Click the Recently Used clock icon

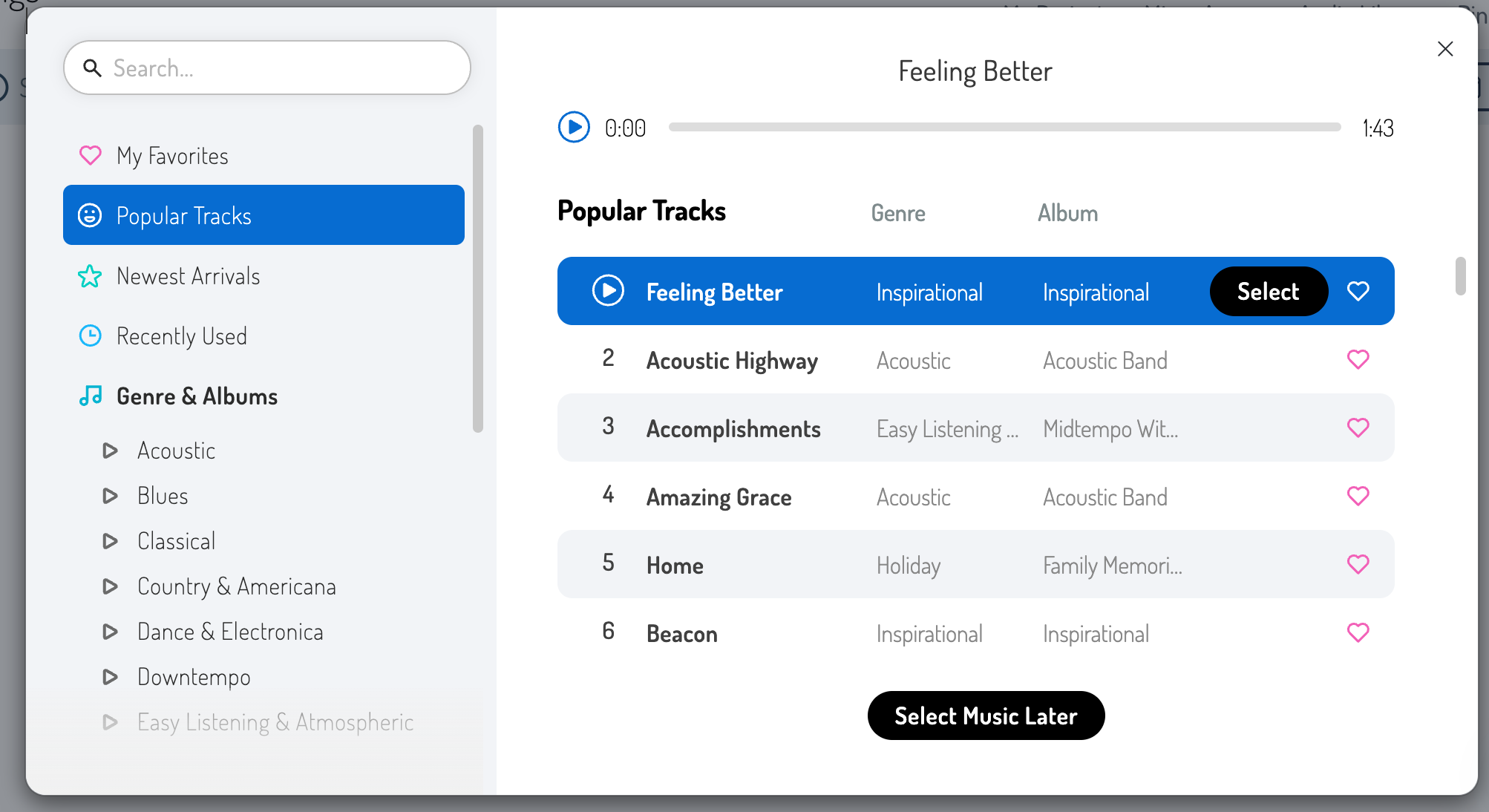(90, 336)
